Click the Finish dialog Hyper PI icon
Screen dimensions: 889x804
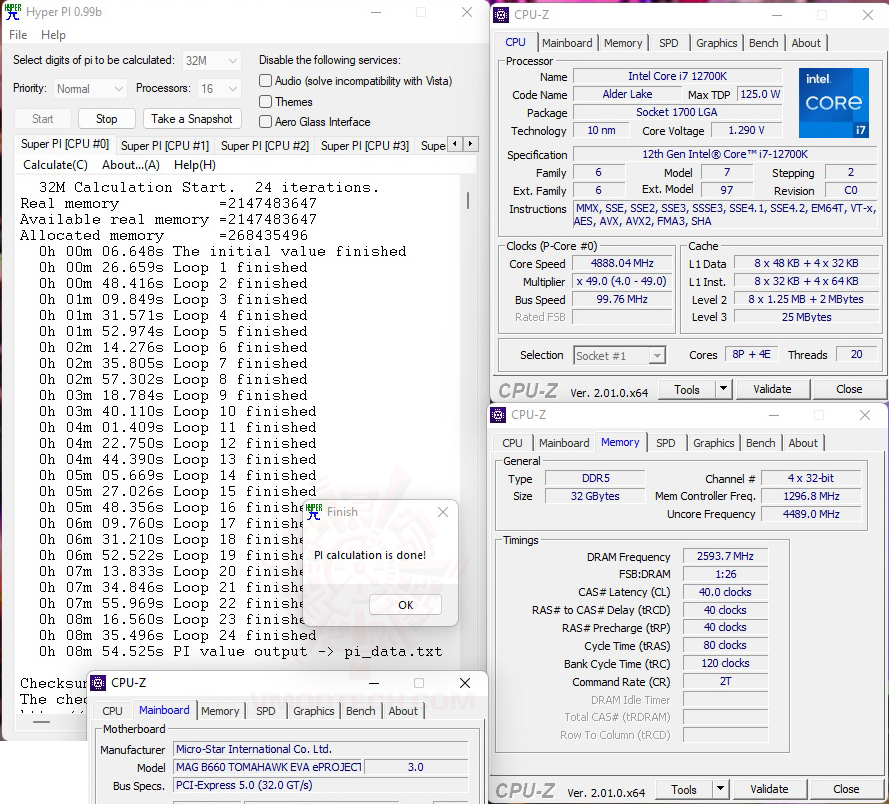(314, 512)
